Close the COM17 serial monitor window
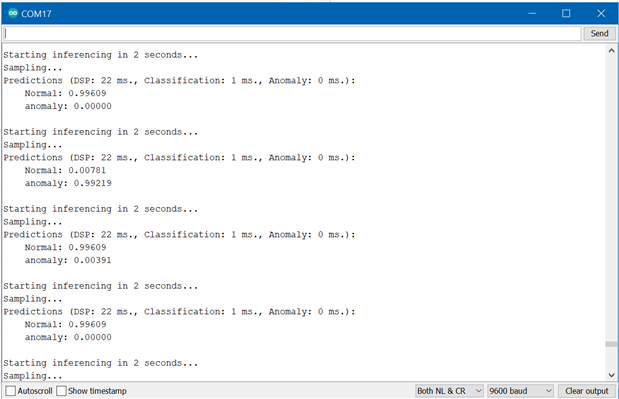 [x=601, y=13]
